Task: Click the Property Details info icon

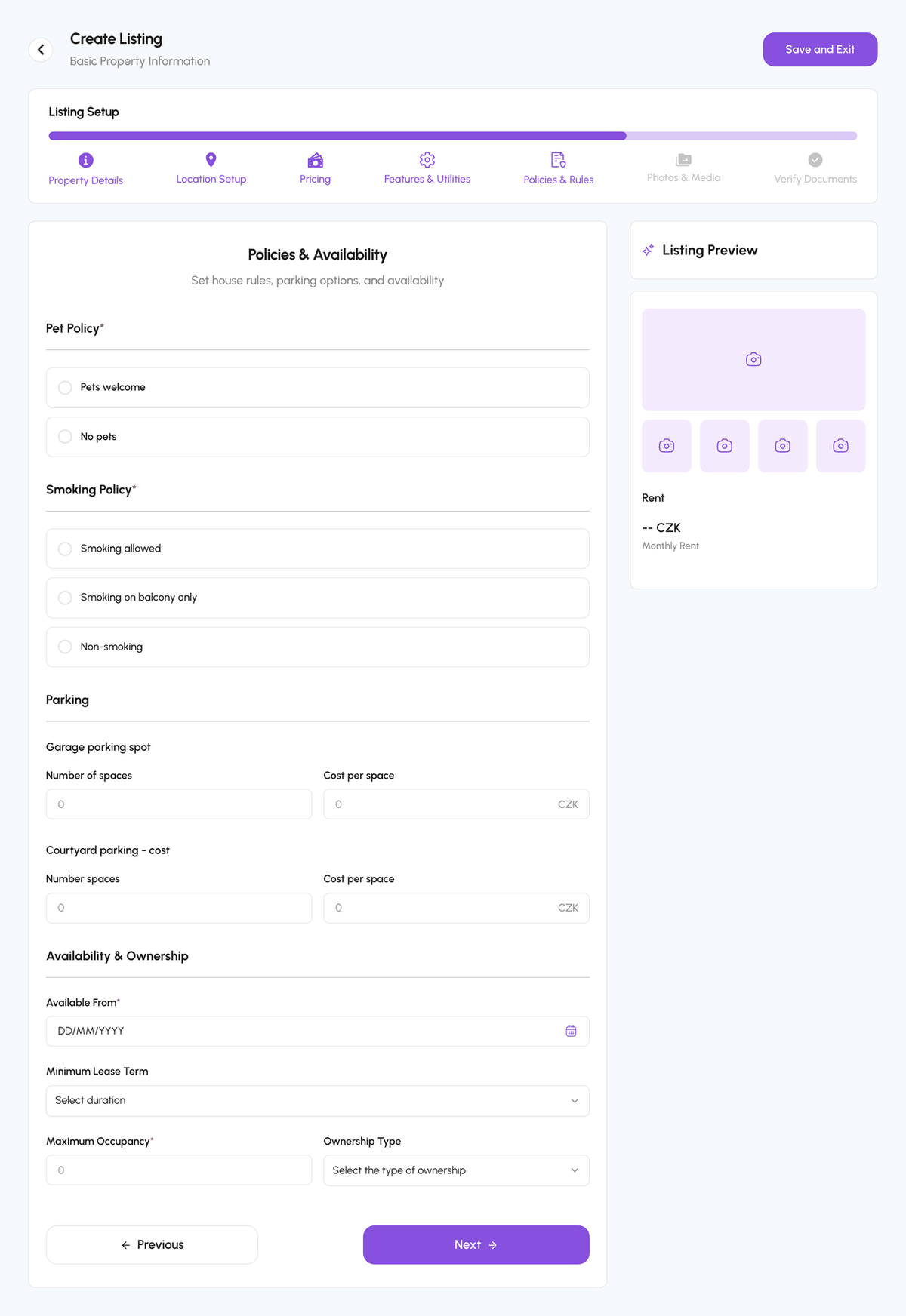Action: [x=86, y=160]
